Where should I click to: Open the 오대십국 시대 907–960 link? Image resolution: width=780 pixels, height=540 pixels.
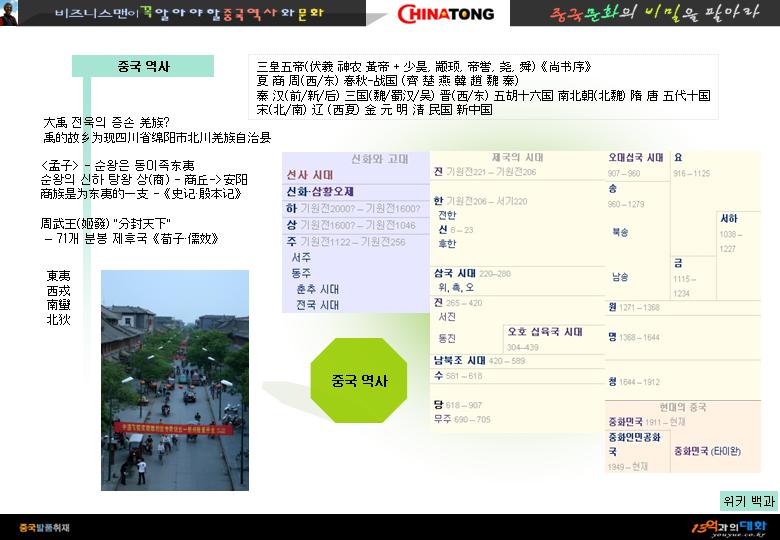point(635,165)
